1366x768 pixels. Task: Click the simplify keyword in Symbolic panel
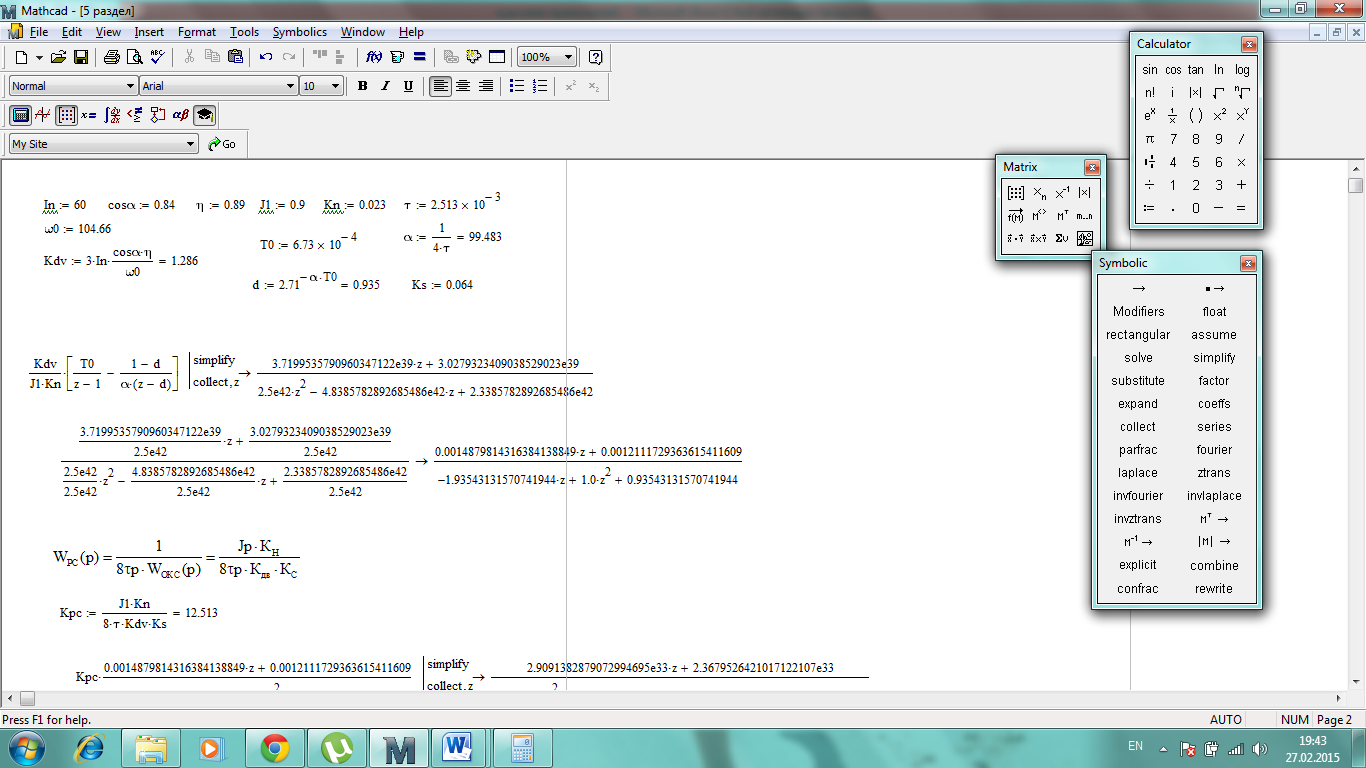[1213, 358]
